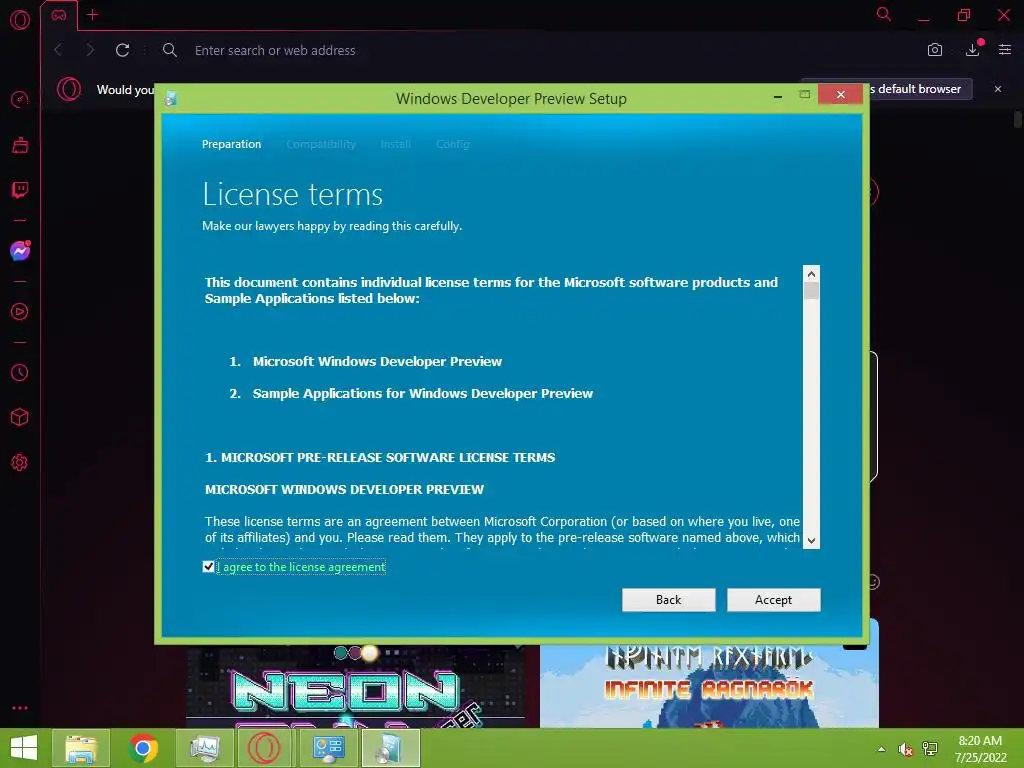Viewport: 1024px width, 768px height.
Task: Open Extensions cube in Opera sidebar
Action: 20,417
